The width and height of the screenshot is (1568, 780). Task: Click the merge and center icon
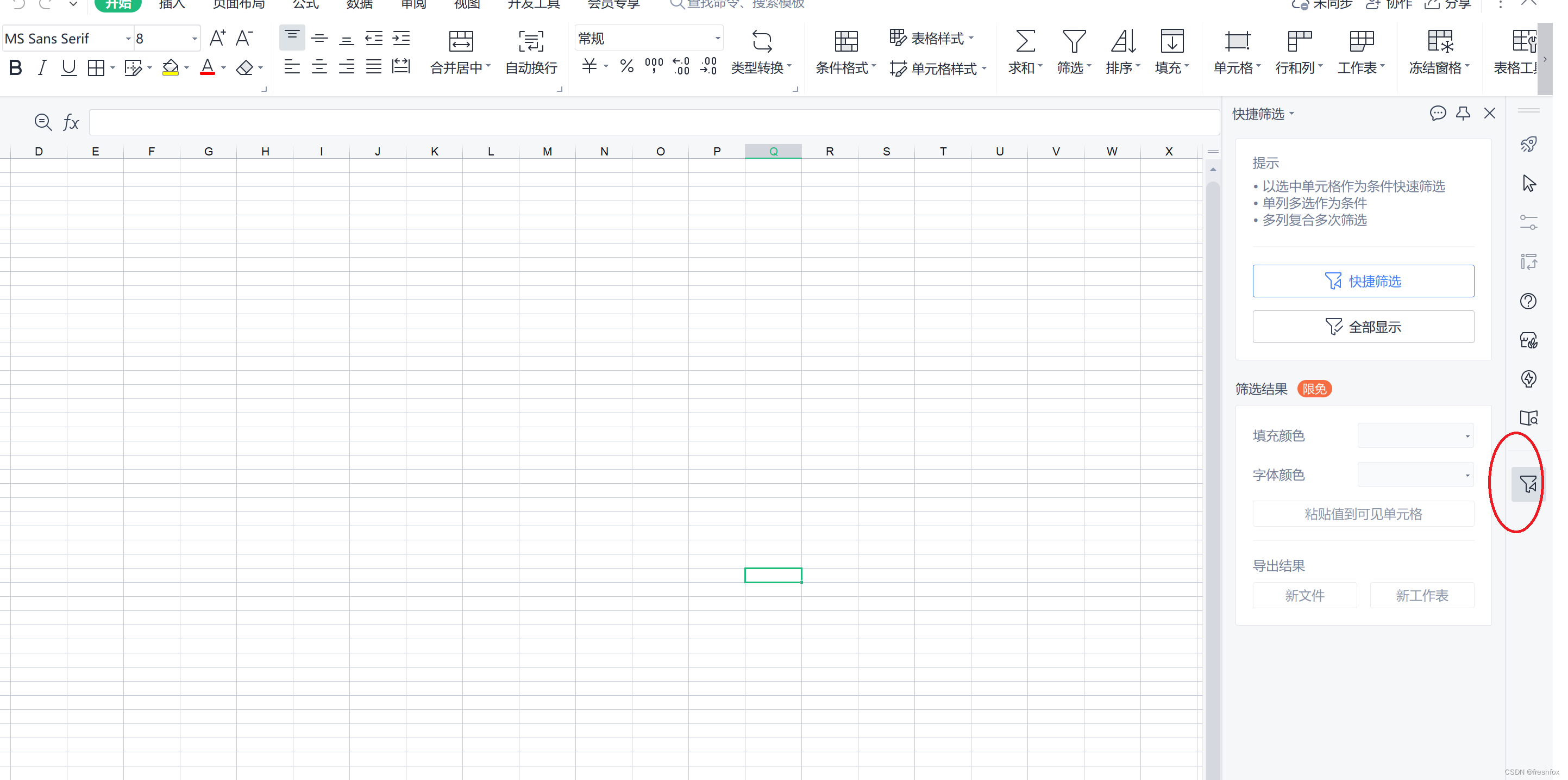pyautogui.click(x=461, y=41)
